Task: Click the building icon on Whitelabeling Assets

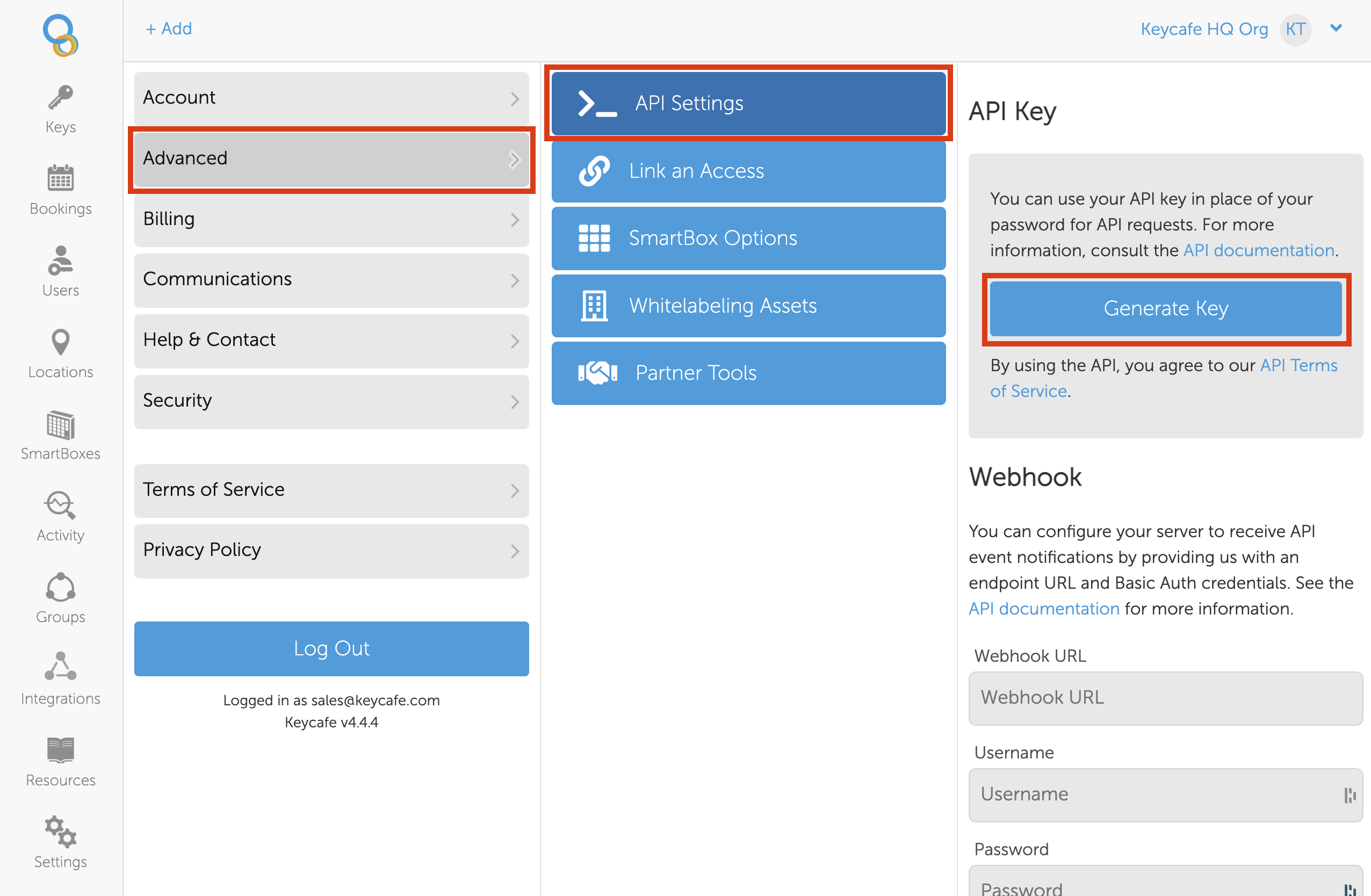Action: (x=594, y=306)
